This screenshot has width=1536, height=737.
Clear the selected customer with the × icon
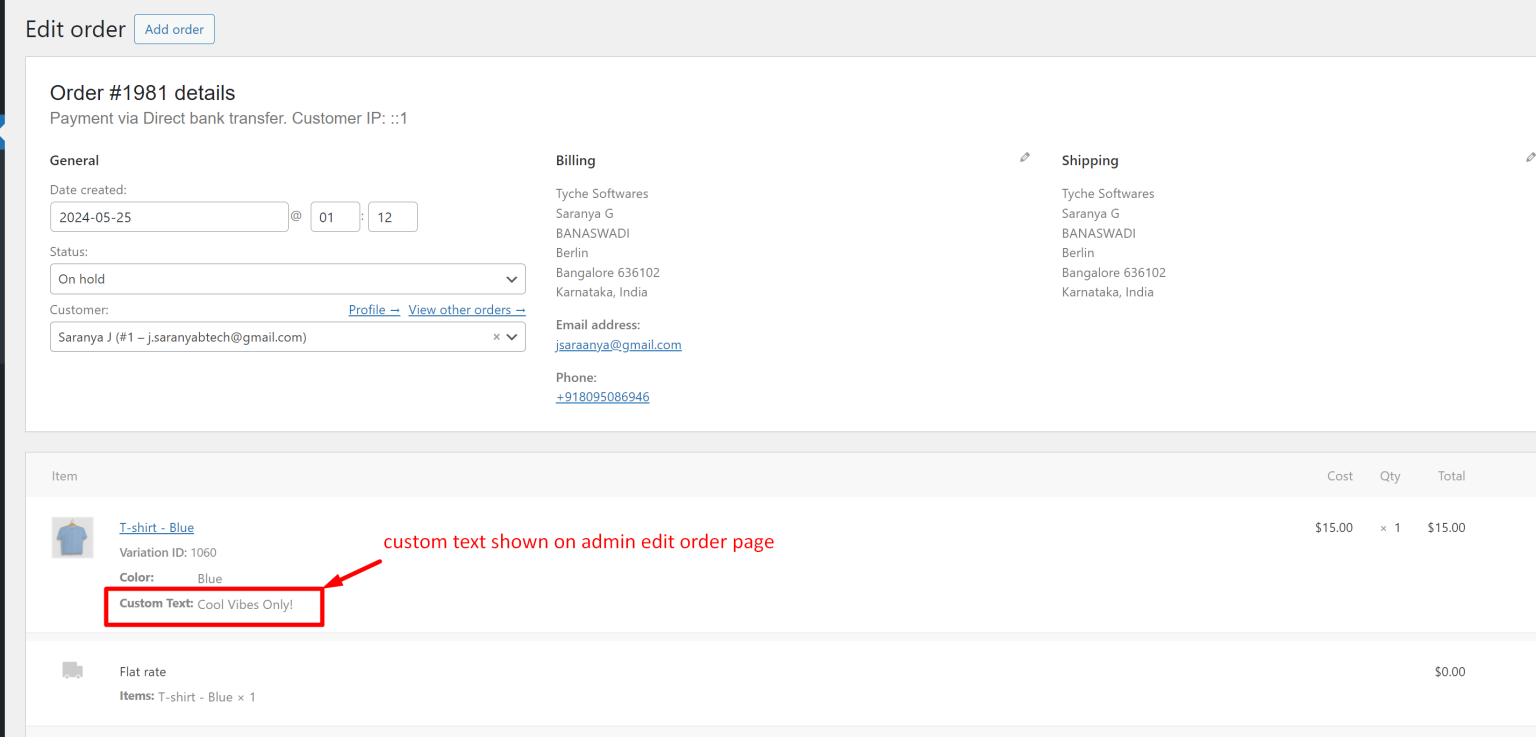point(496,337)
